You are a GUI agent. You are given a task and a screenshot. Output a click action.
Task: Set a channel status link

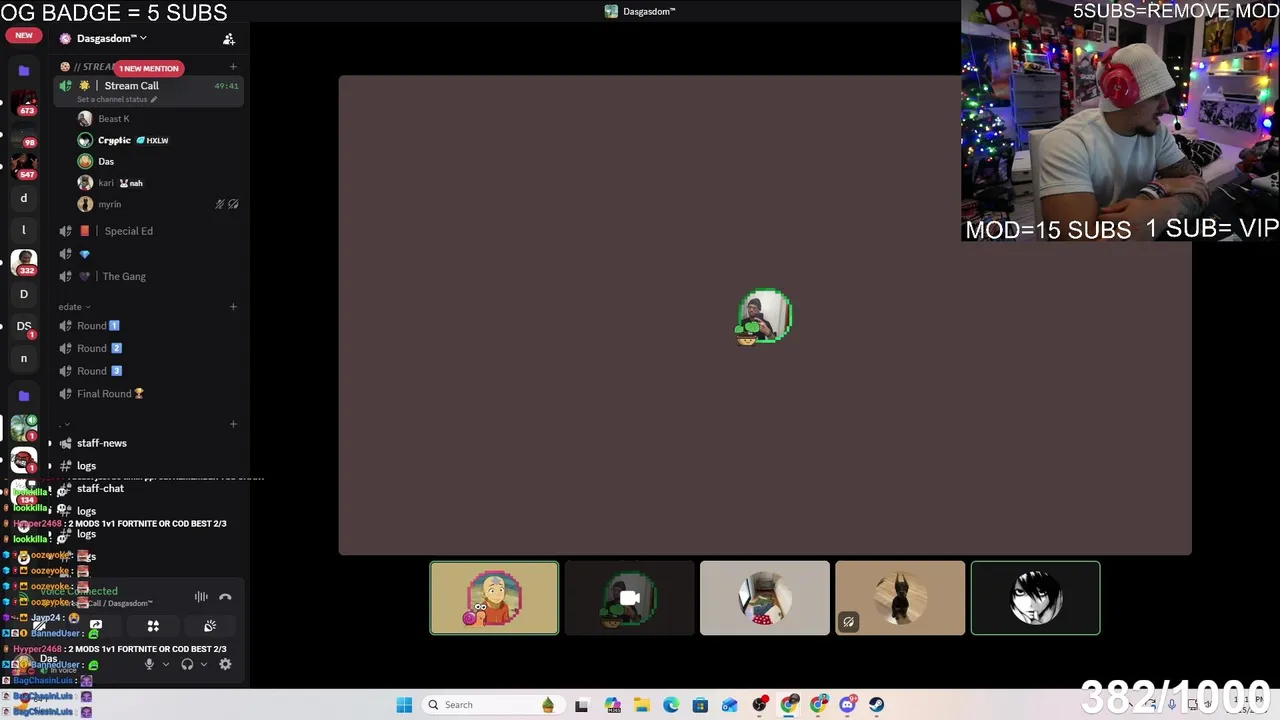click(117, 100)
